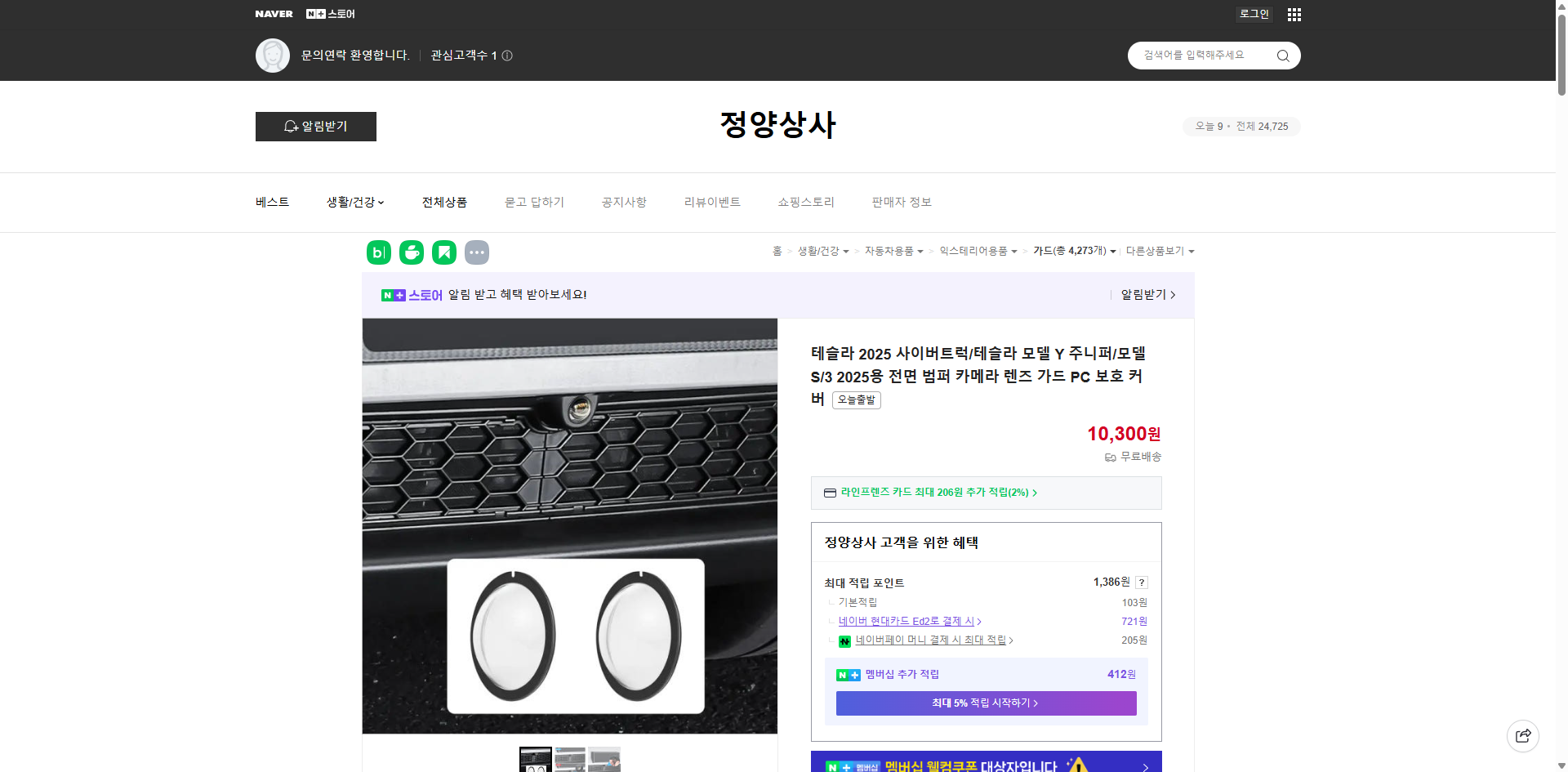Save the product with Naver Keep bookmark
The height and width of the screenshot is (772, 1568).
tap(443, 252)
